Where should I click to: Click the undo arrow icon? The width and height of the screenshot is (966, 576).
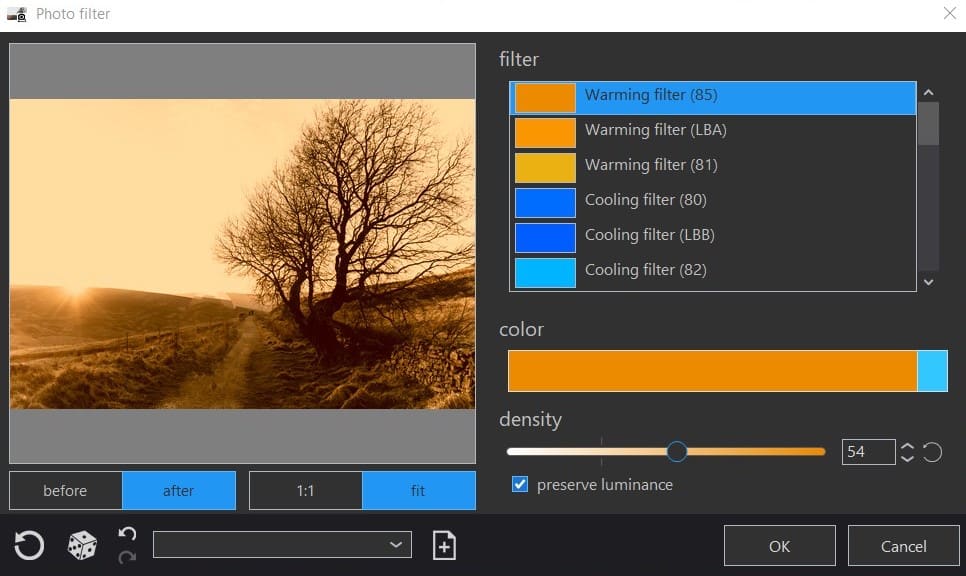pyautogui.click(x=127, y=533)
